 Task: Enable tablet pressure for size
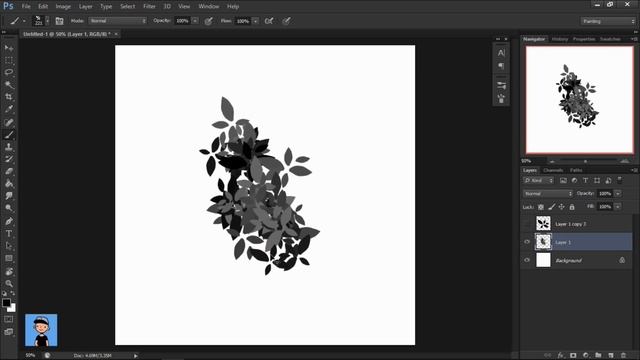click(x=287, y=21)
